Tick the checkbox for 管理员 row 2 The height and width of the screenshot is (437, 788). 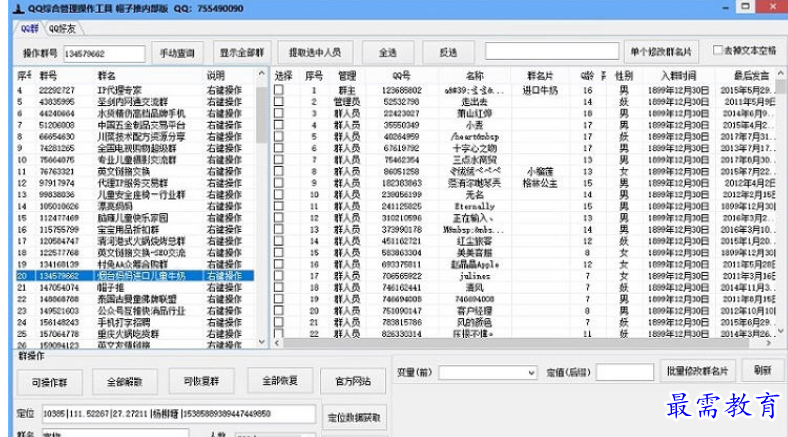pyautogui.click(x=279, y=101)
